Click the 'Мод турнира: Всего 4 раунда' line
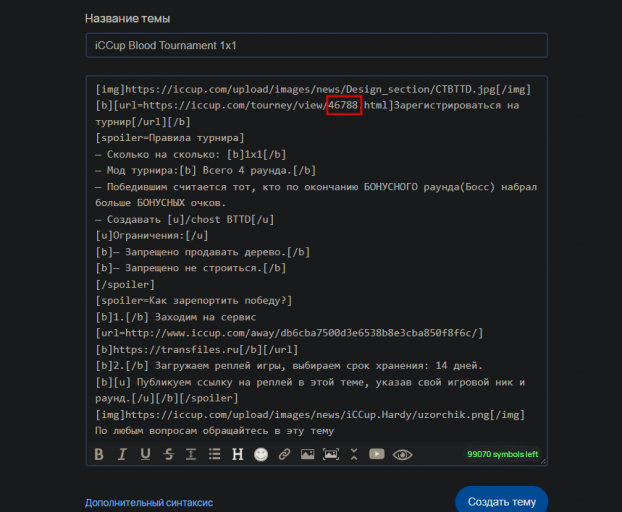 [205, 171]
